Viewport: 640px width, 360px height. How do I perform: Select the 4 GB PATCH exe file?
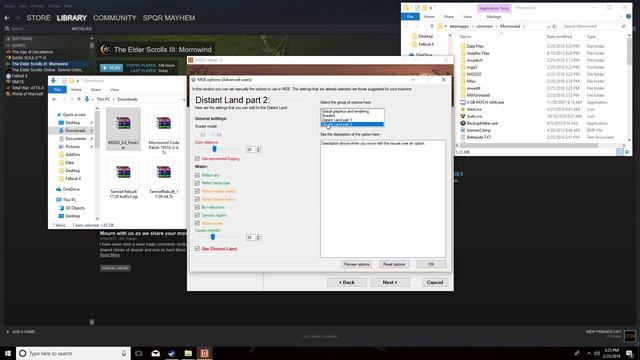click(x=485, y=102)
